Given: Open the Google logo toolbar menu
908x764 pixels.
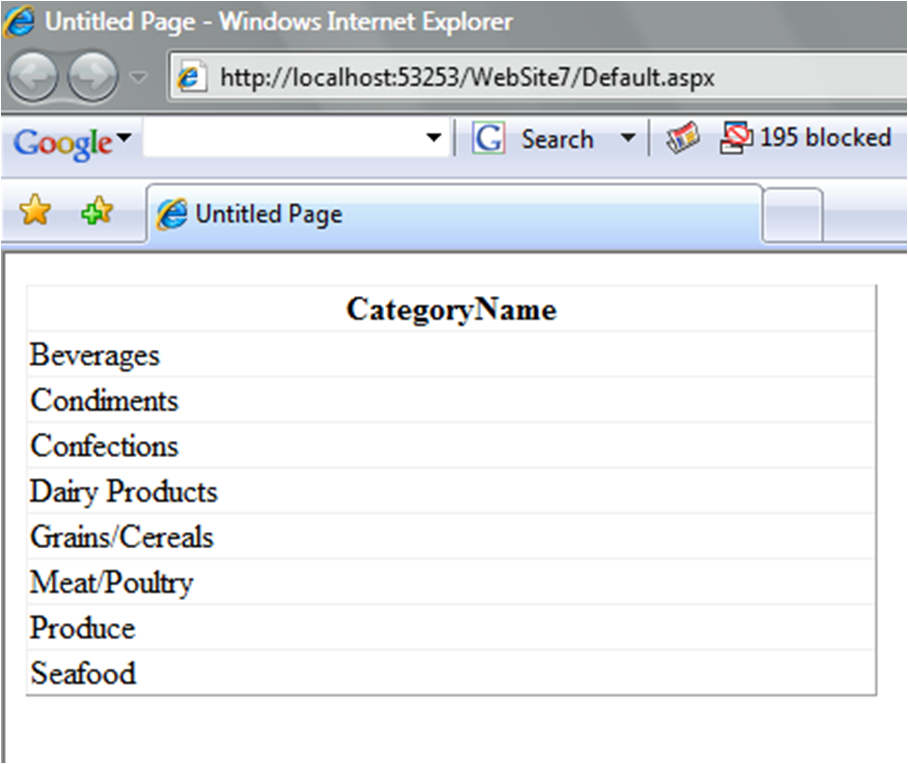Looking at the screenshot, I should 72,142.
